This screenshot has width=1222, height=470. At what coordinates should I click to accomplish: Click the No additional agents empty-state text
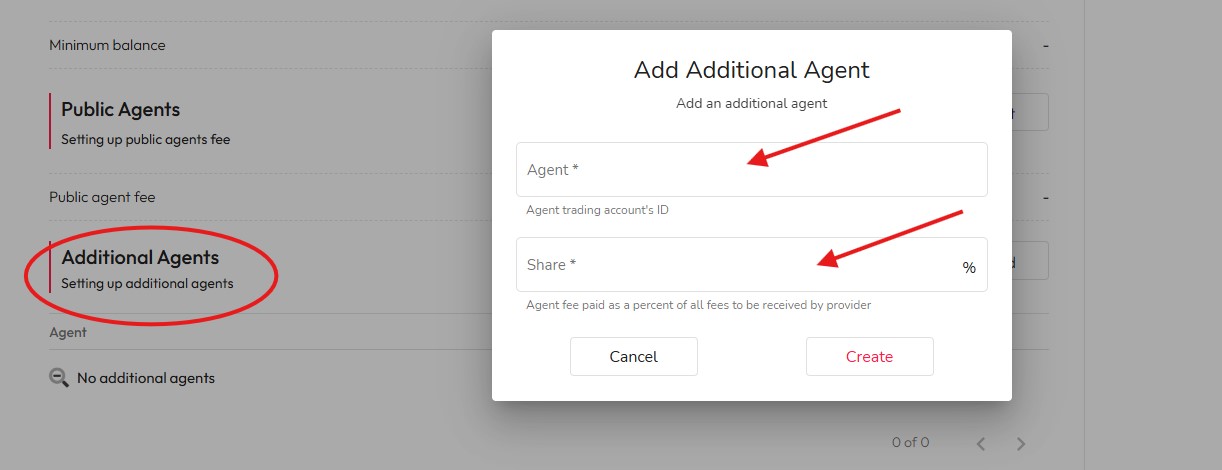point(146,378)
